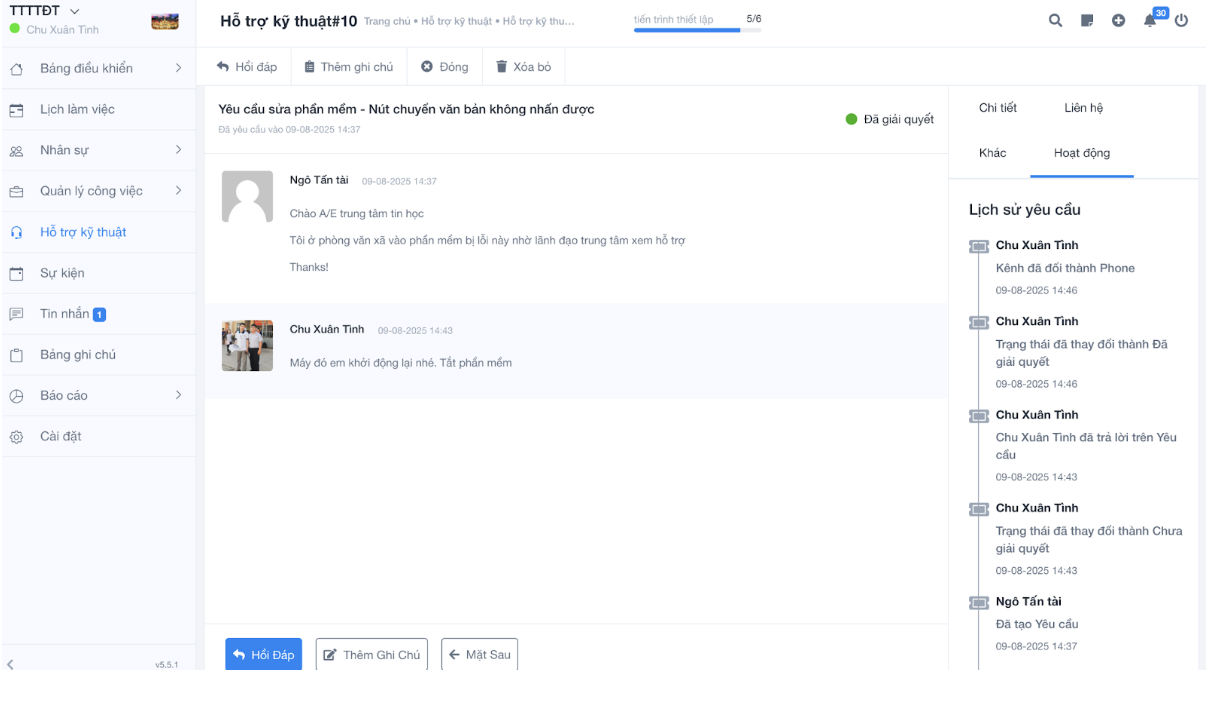Click the blue Hồi Đáp button
The height and width of the screenshot is (710, 1224).
[263, 655]
